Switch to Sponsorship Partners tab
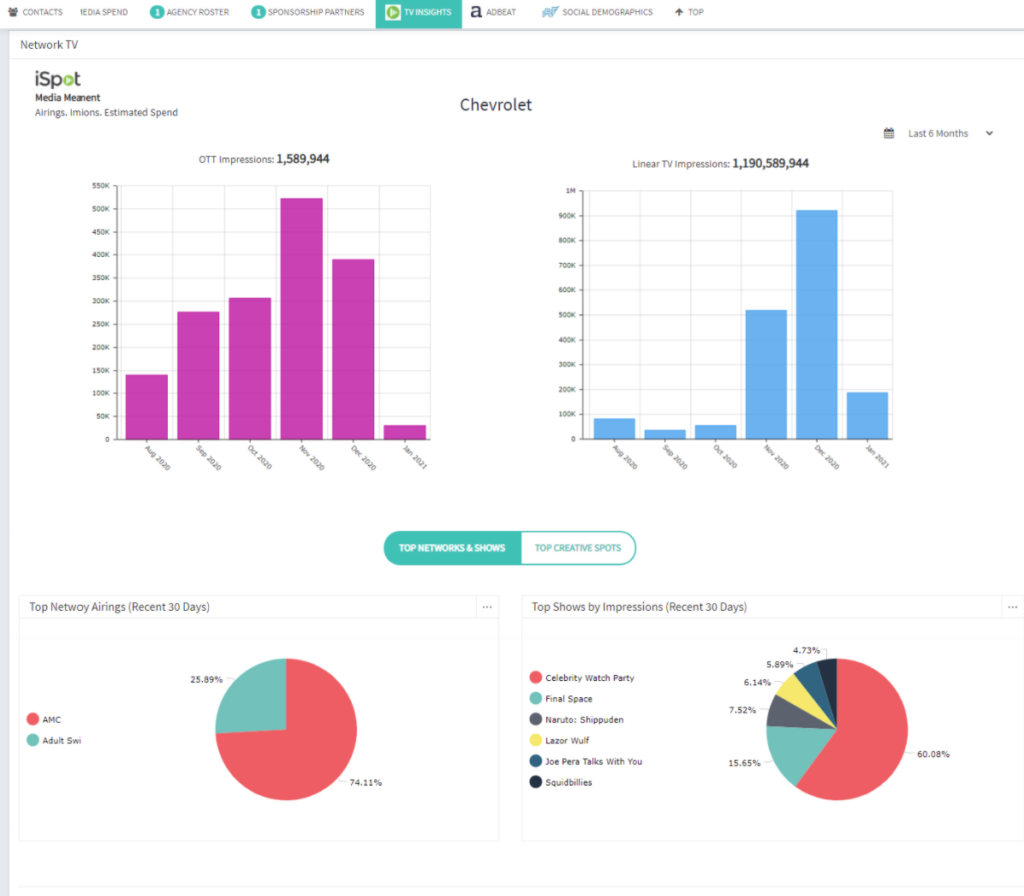This screenshot has height=896, width=1024. point(308,12)
